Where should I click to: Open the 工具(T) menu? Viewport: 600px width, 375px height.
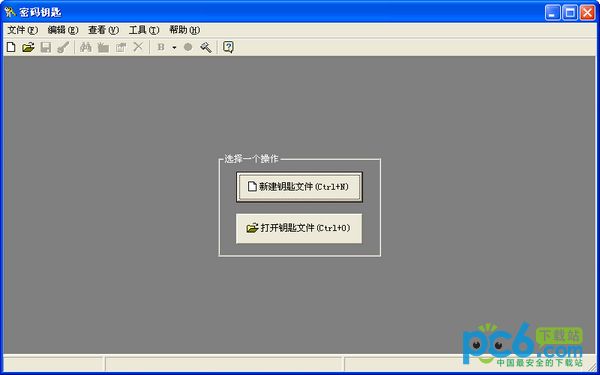(144, 30)
